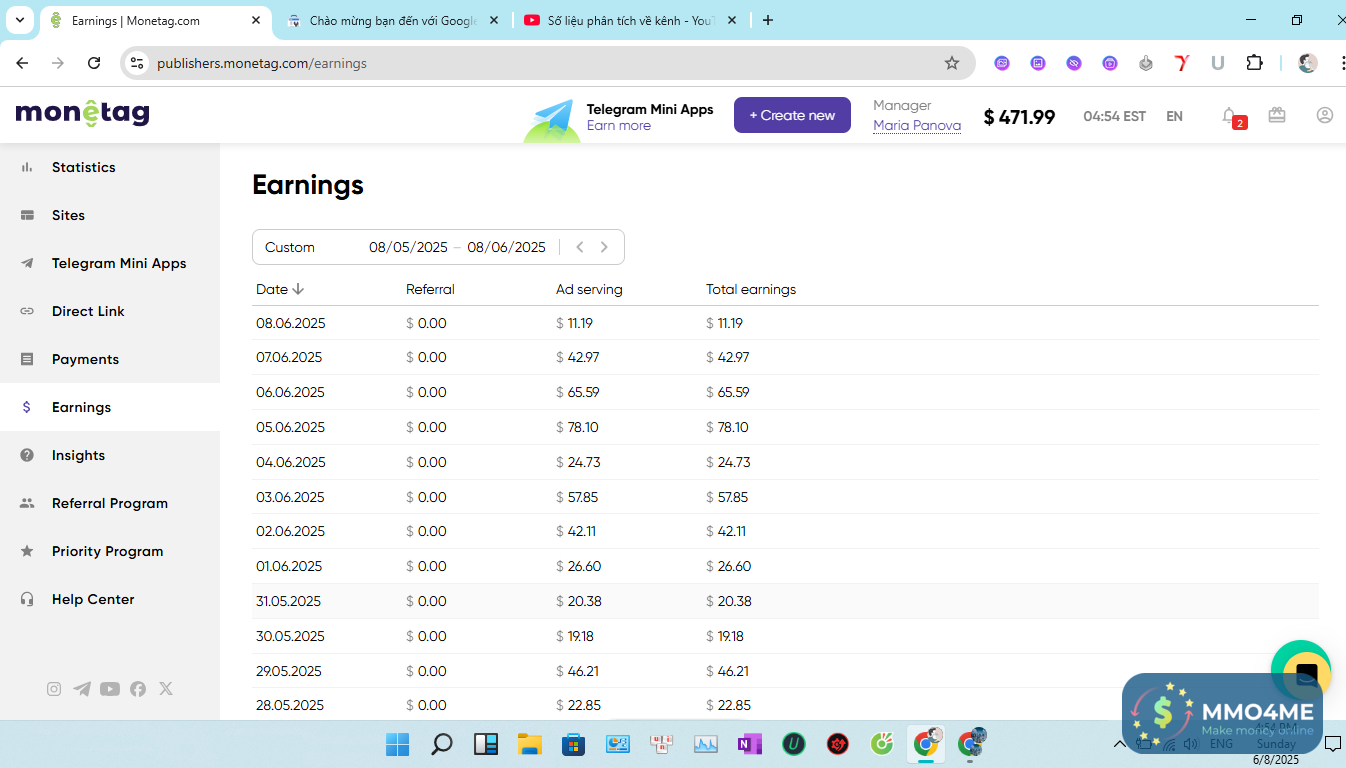Switch language via EN selector

click(1174, 116)
